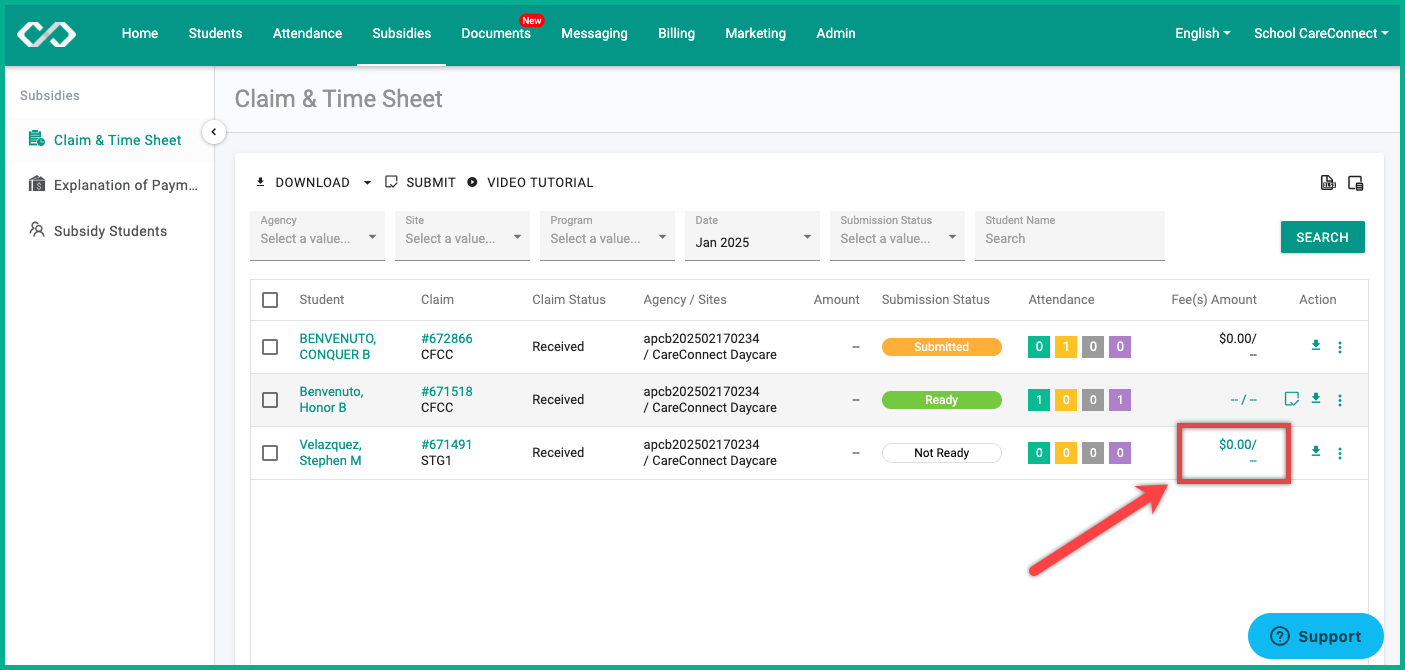1405x670 pixels.
Task: Toggle the select-all header checkbox
Action: [270, 300]
